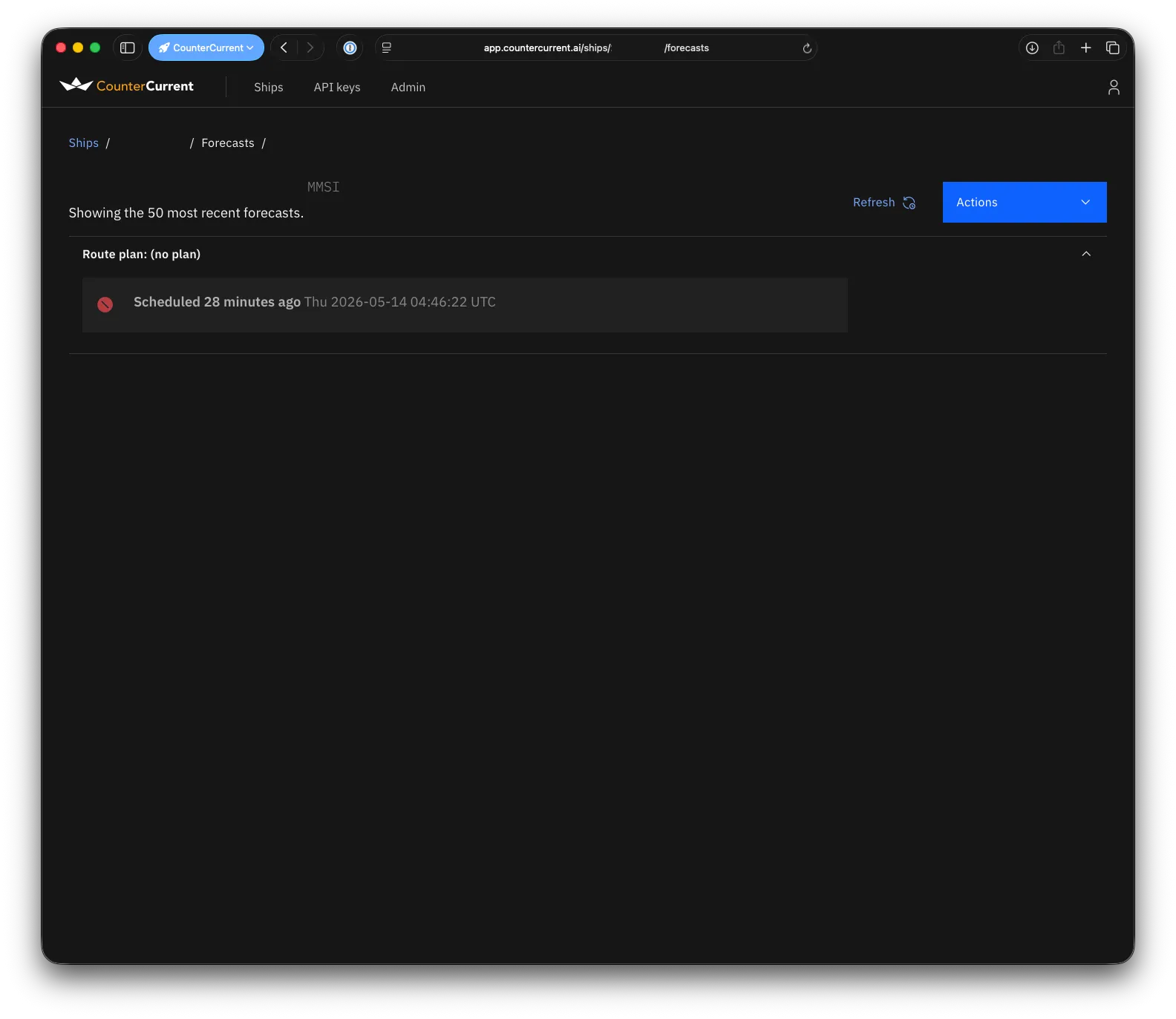1176x1019 pixels.
Task: Select the Scheduled 28 minutes ago forecast
Action: pyautogui.click(x=465, y=305)
